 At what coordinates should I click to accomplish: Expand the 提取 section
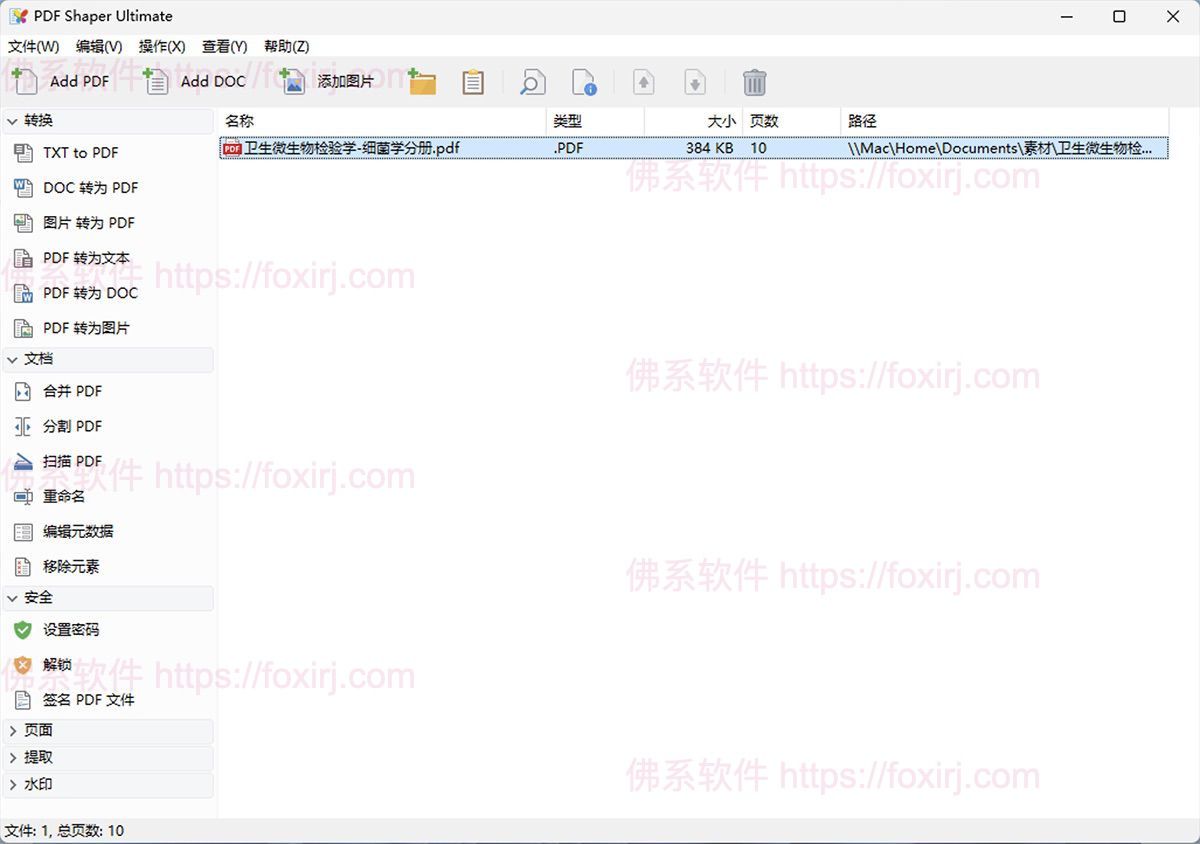click(42, 757)
